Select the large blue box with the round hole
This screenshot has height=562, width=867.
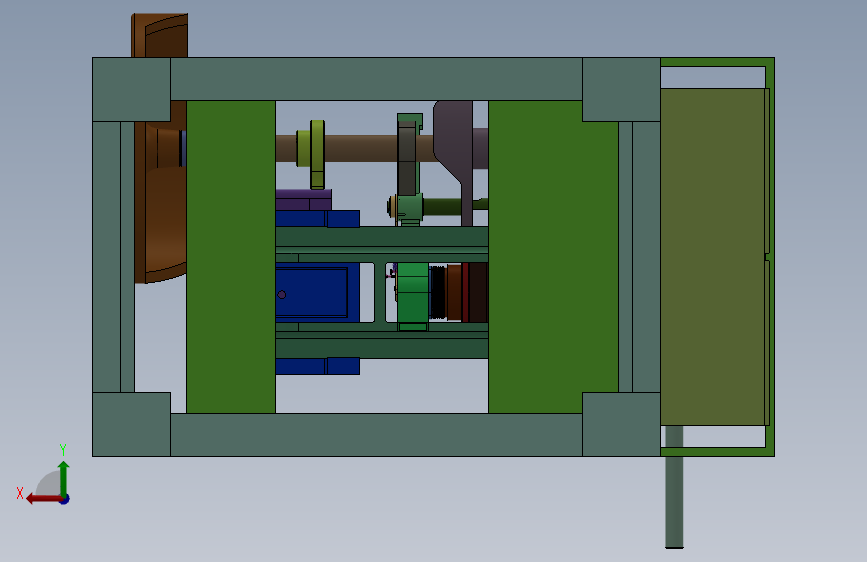pos(317,292)
